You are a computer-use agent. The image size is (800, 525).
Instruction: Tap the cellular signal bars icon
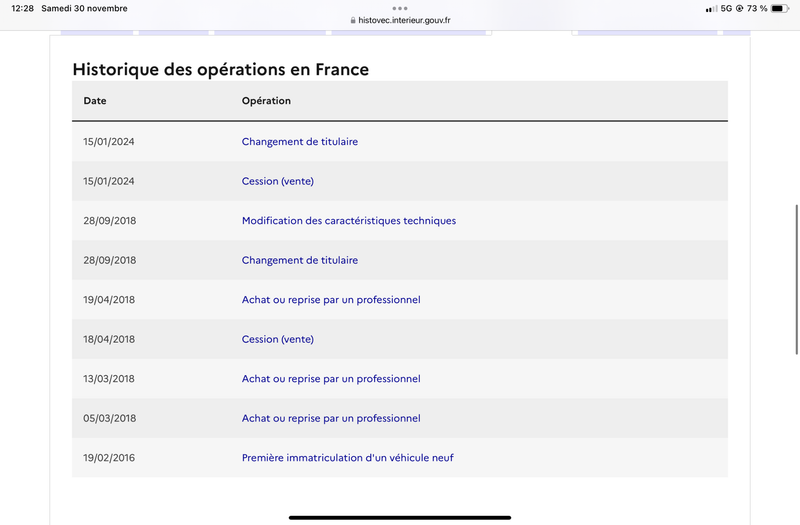(x=711, y=9)
